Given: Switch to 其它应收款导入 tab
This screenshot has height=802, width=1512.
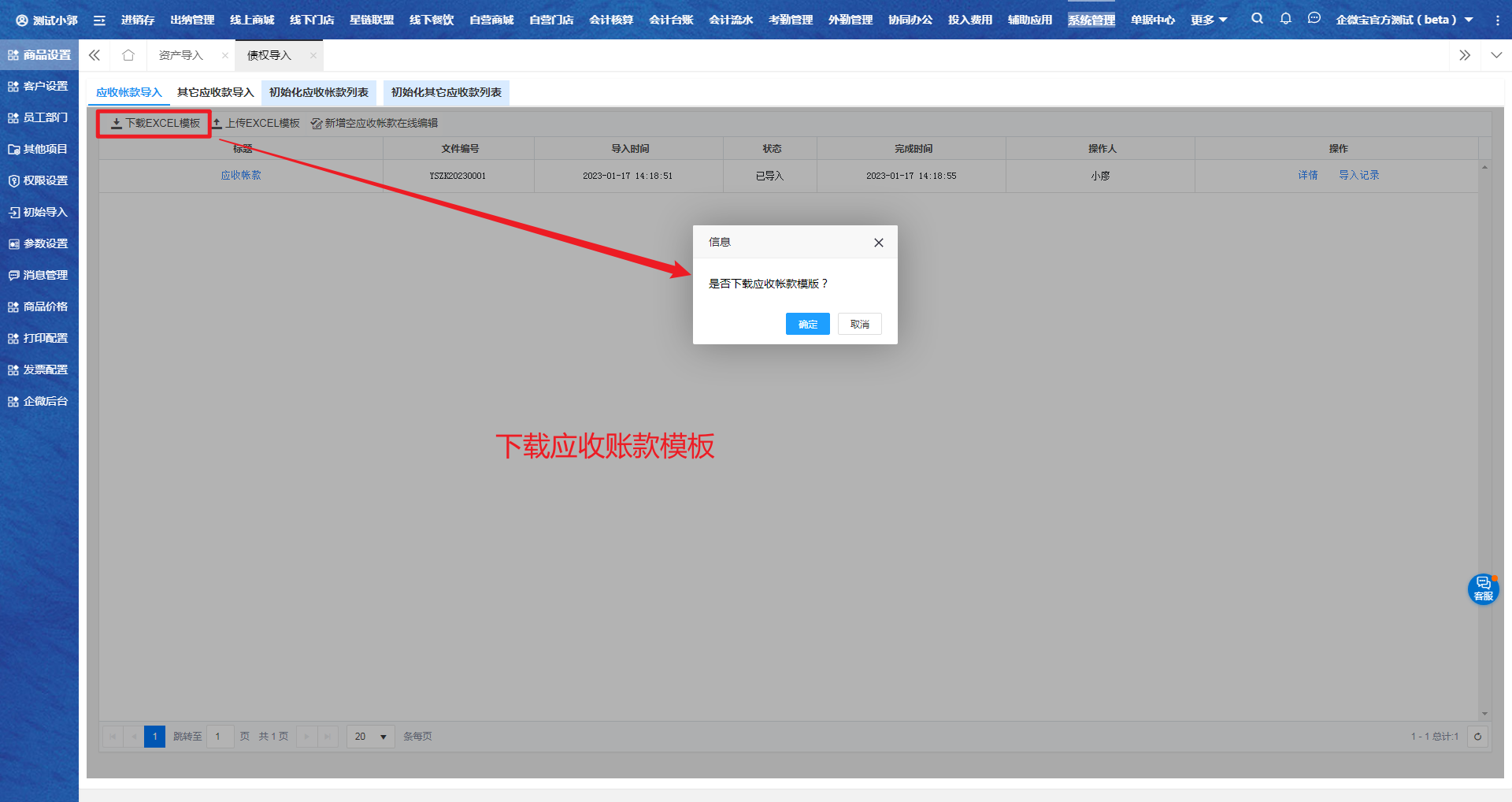Looking at the screenshot, I should click(215, 92).
